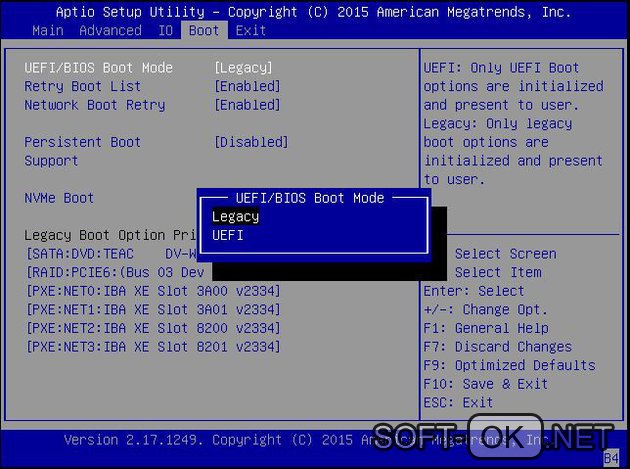Select the PXE:NET2 Slot 8200 boot entry

point(153,328)
